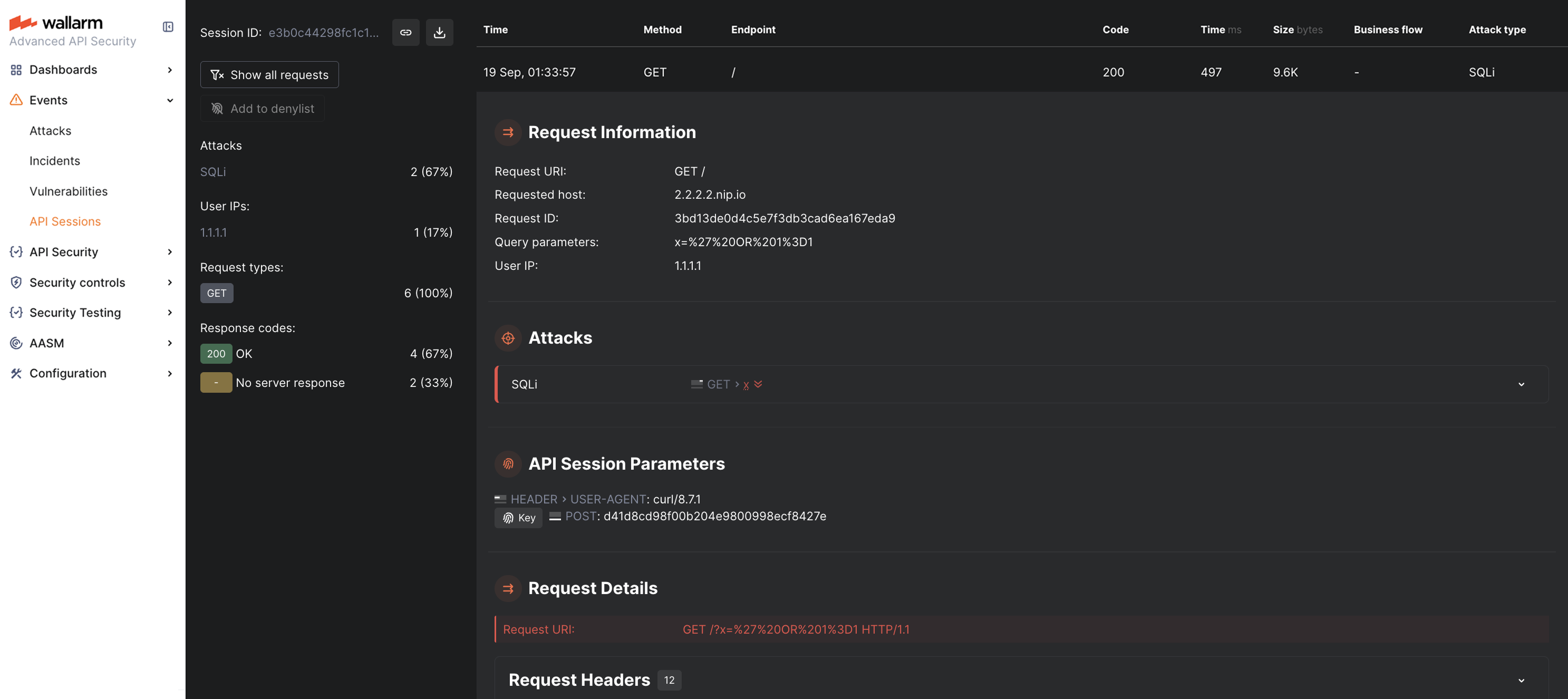Click the fingerprint icon beside API Session Parameters
Screen dimensions: 1568x699
click(508, 464)
